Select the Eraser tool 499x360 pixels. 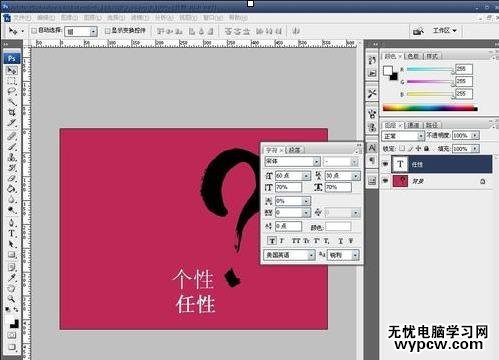click(x=12, y=178)
